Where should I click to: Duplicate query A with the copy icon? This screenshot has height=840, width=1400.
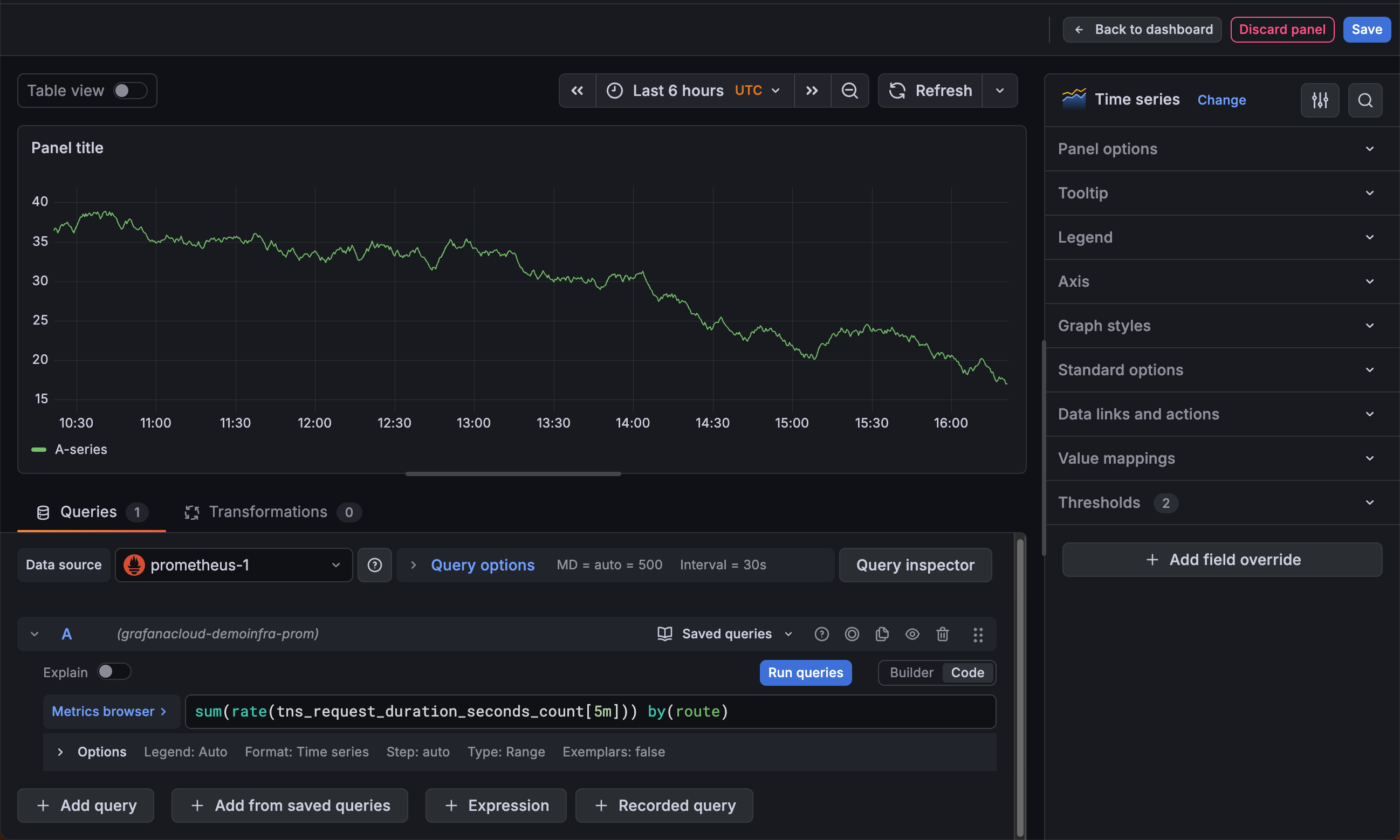[881, 634]
